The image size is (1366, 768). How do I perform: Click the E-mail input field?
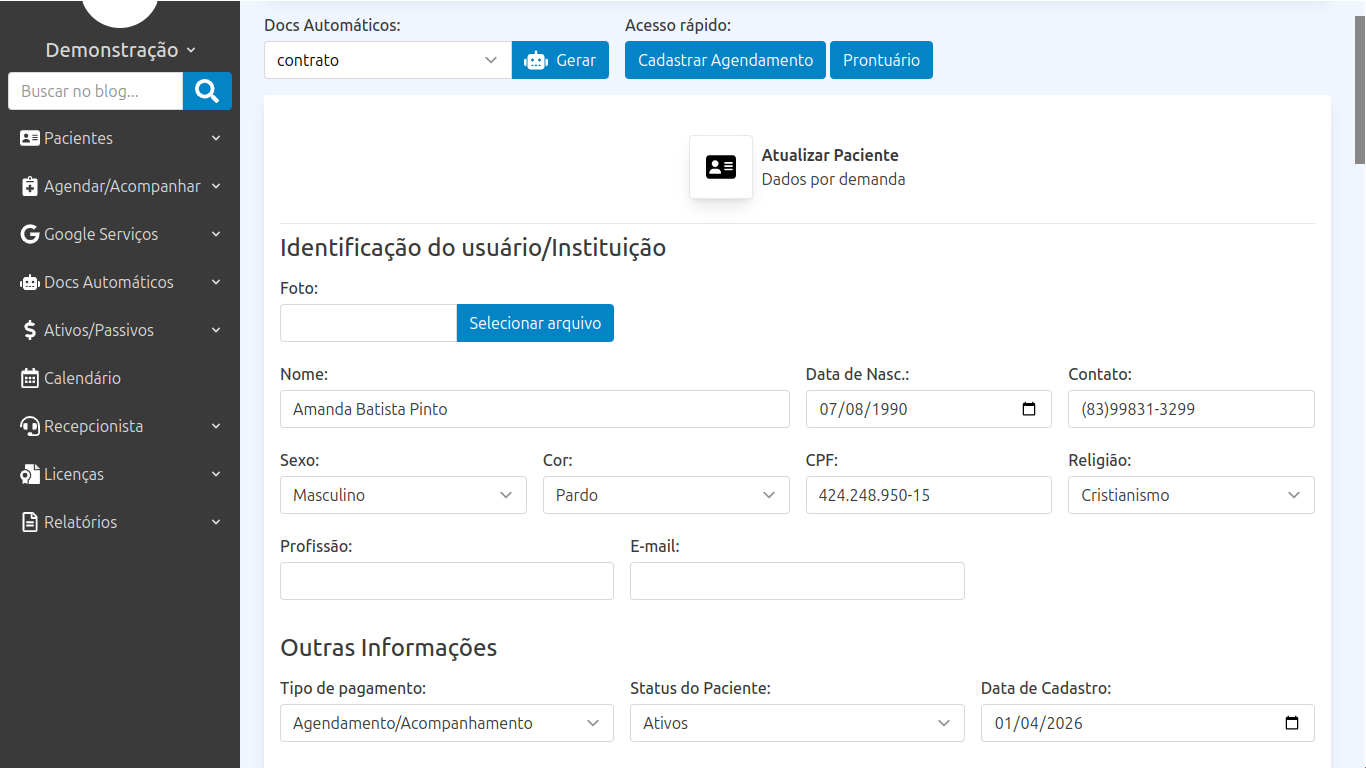pyautogui.click(x=797, y=581)
